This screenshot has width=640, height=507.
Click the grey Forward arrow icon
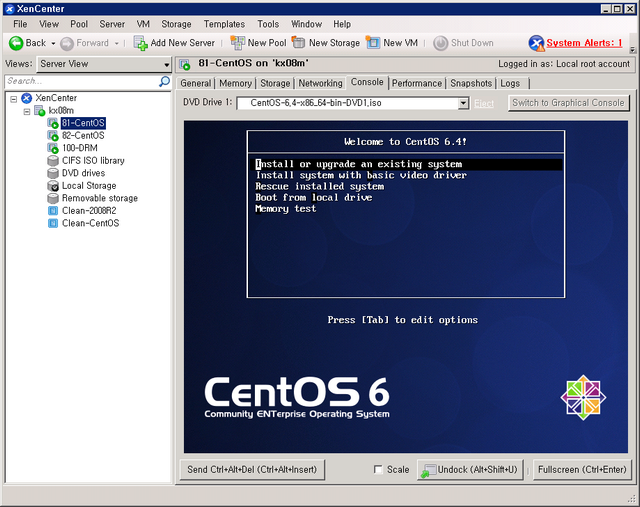point(67,43)
